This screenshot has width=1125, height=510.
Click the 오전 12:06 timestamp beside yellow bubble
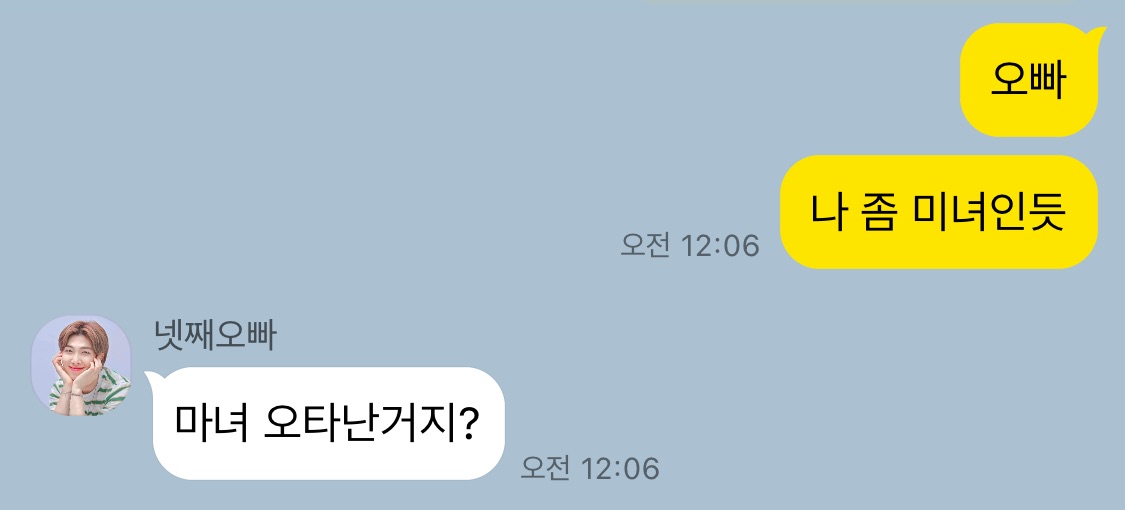coord(689,246)
